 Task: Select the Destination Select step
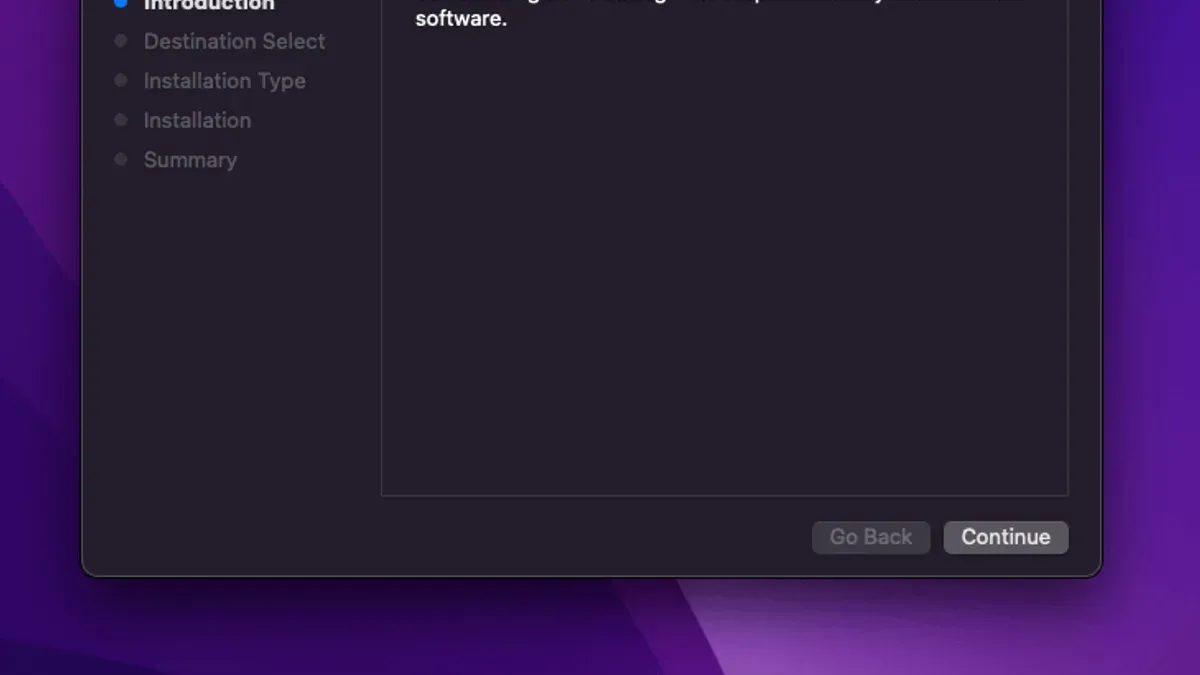[x=234, y=41]
